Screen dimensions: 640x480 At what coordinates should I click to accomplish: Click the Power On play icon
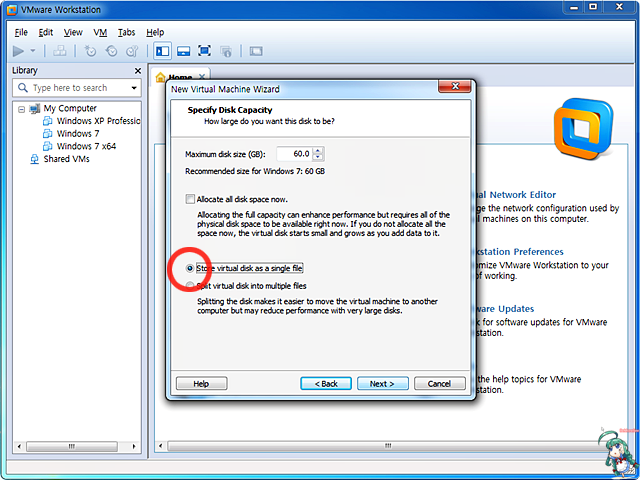click(18, 51)
